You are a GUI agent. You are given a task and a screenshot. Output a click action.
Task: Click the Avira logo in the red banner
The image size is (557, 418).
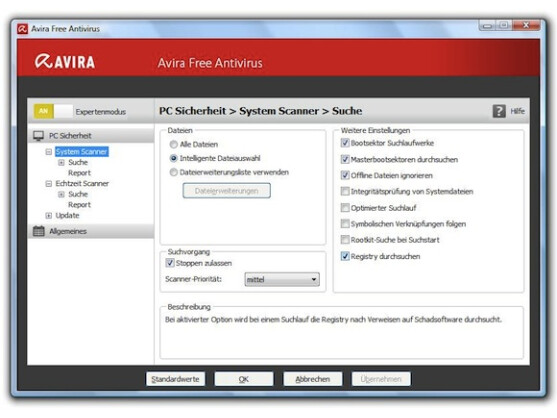65,62
